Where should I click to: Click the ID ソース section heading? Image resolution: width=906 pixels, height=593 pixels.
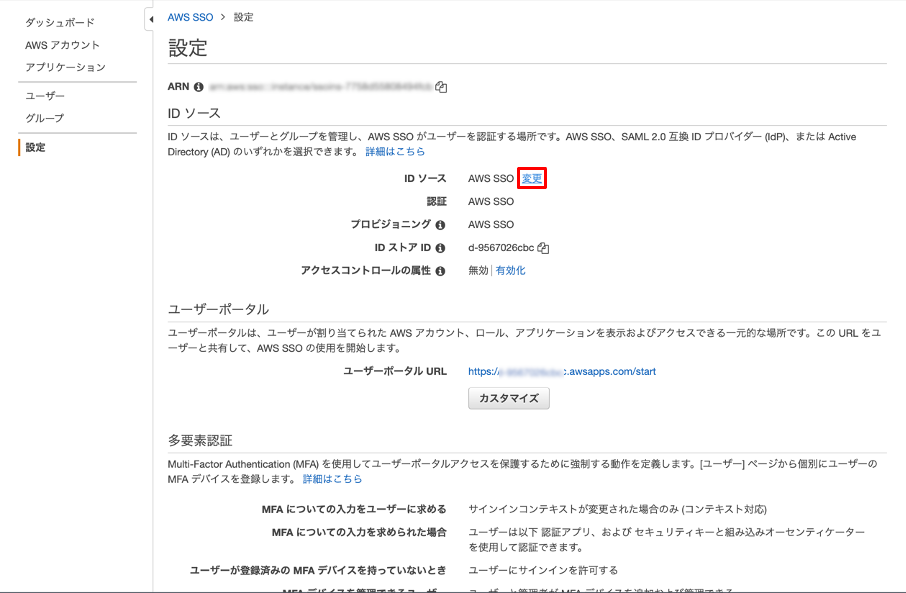coord(194,113)
